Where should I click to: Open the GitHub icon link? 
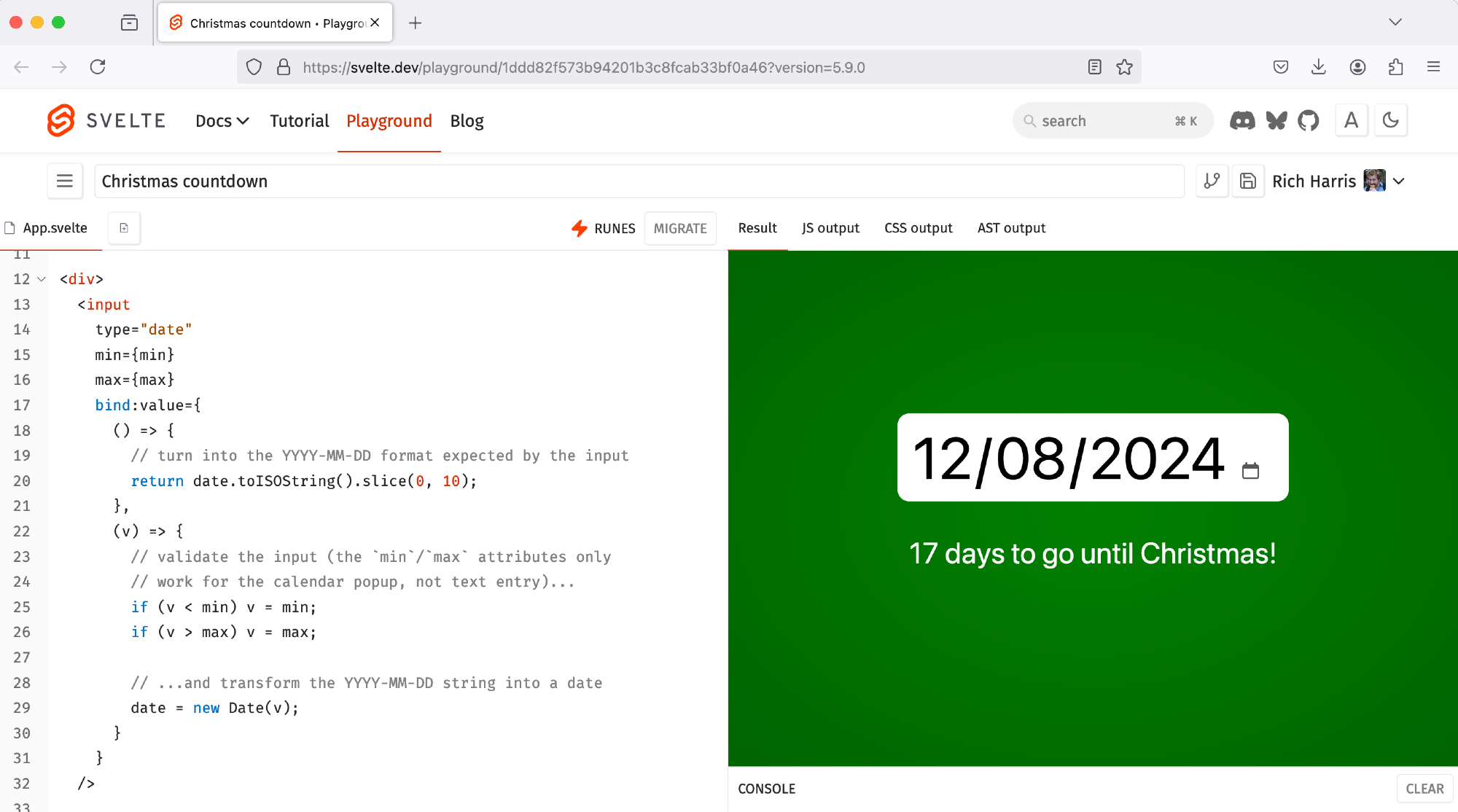point(1309,121)
